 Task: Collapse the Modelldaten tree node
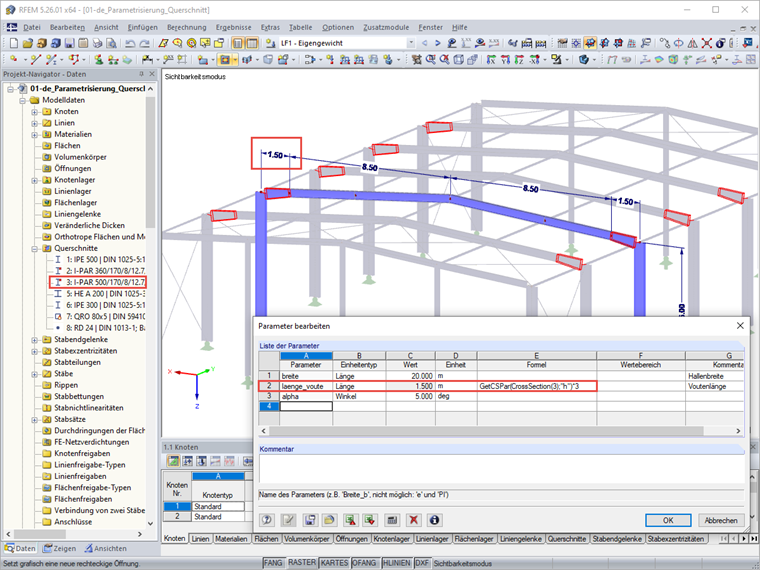pyautogui.click(x=22, y=100)
